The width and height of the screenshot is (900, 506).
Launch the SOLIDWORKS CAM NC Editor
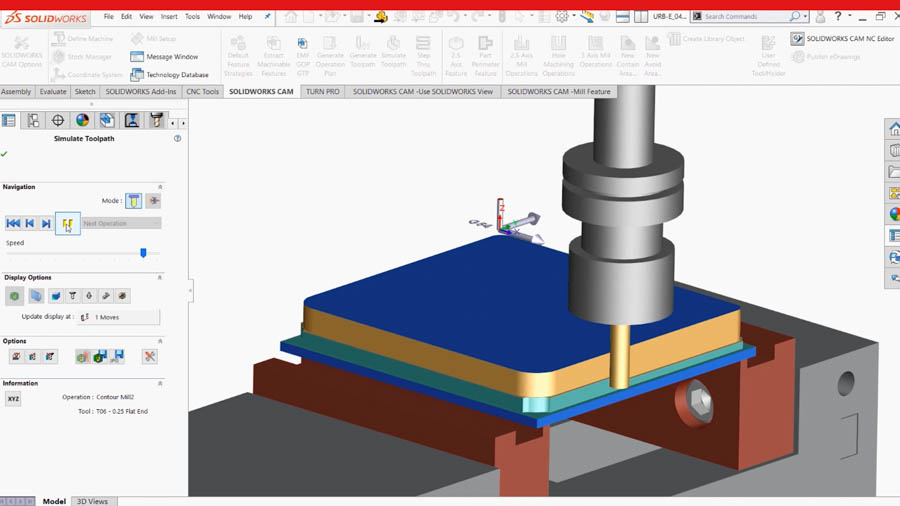point(842,39)
